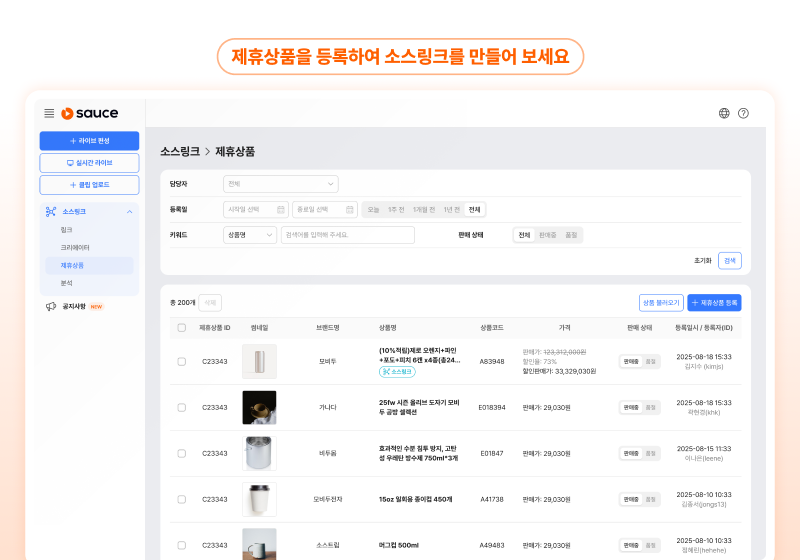Image resolution: width=800 pixels, height=560 pixels.
Task: Click 소스링크 in the breadcrumb
Action: point(180,151)
